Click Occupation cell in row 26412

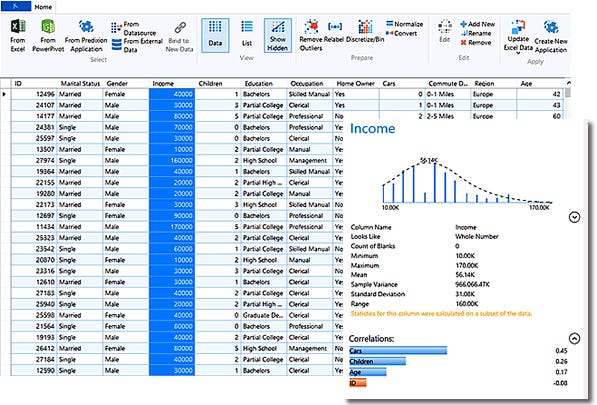(x=310, y=348)
